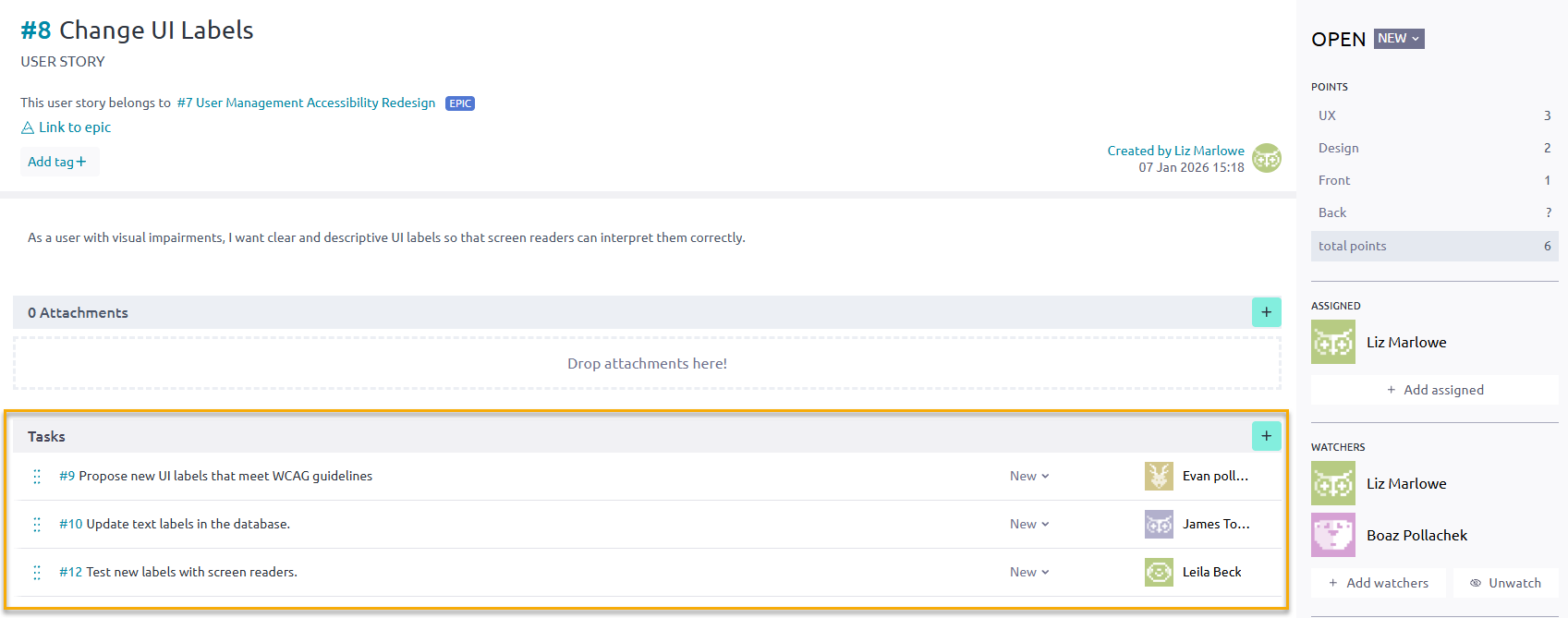Open task #10 Update text labels
This screenshot has height=618, width=1568.
175,524
